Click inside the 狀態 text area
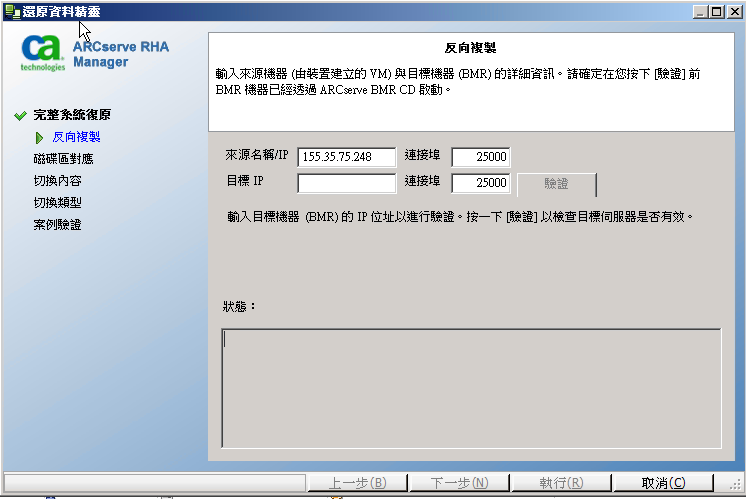Viewport: 746px width, 499px height. 471,388
